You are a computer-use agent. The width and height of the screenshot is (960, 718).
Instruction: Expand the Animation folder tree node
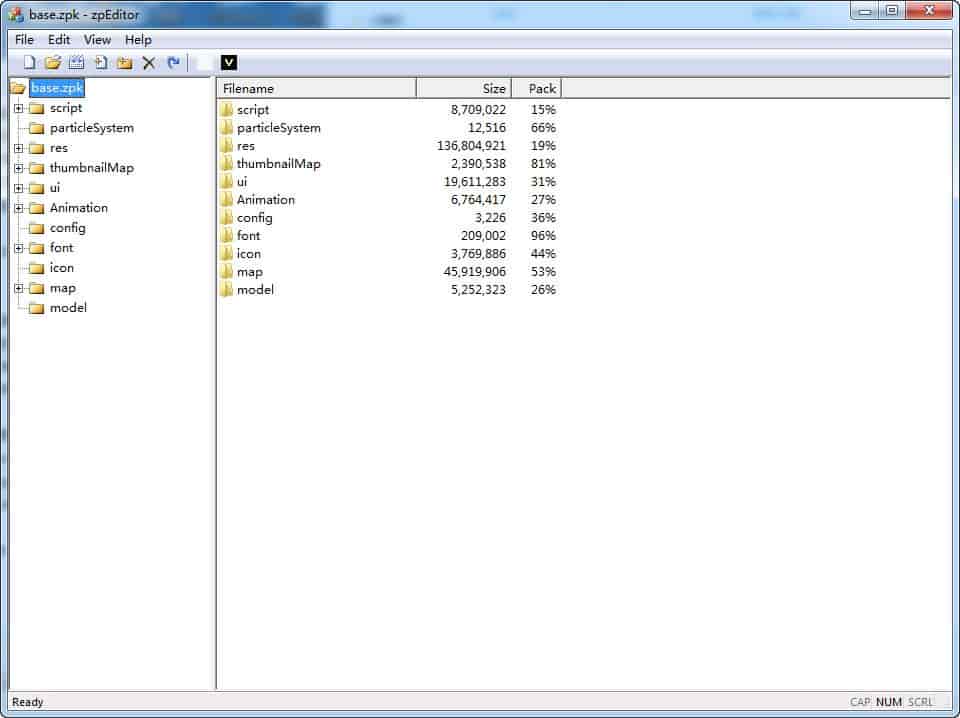point(18,208)
